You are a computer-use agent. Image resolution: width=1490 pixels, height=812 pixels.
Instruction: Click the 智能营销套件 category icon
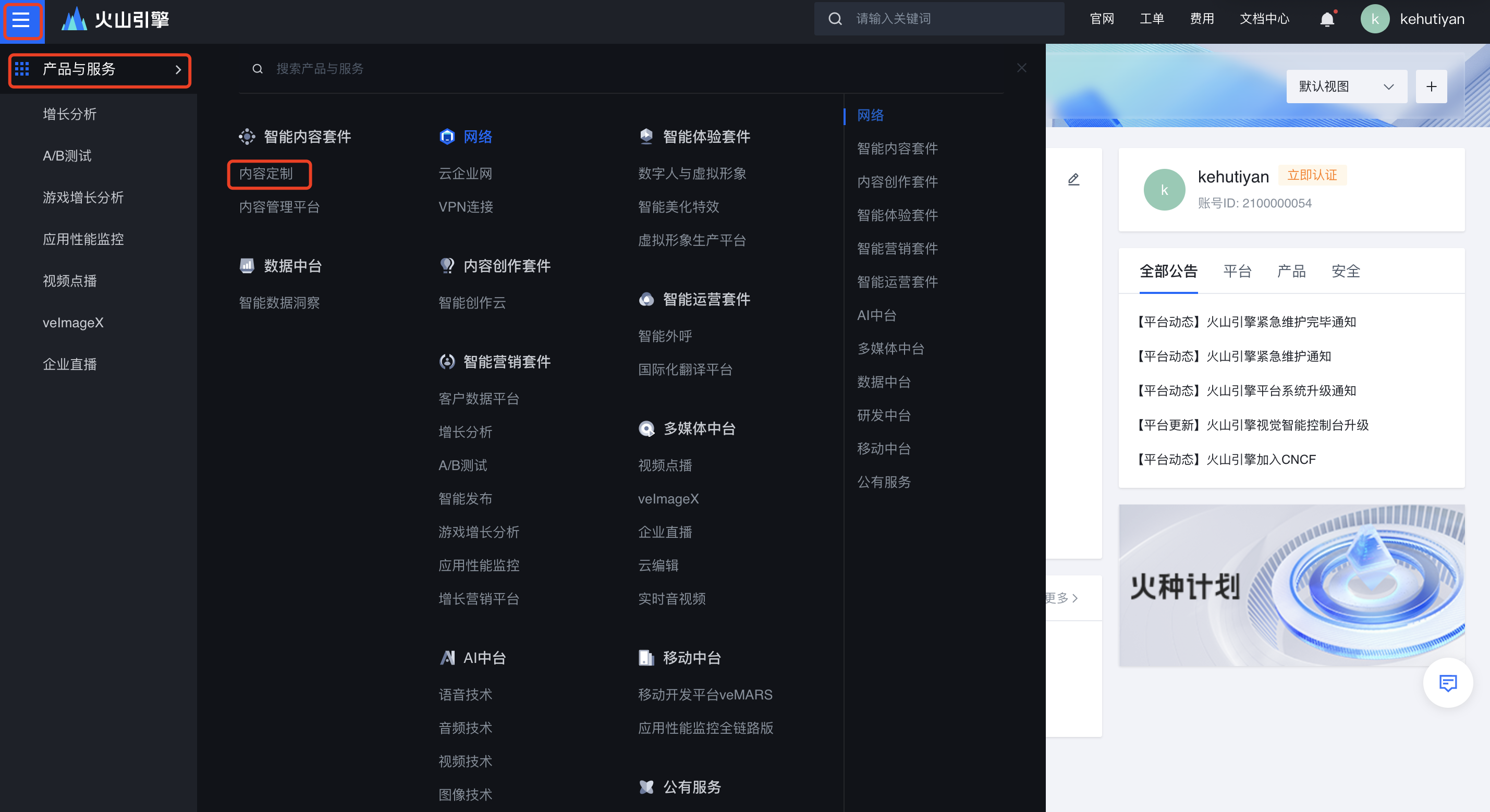[447, 362]
